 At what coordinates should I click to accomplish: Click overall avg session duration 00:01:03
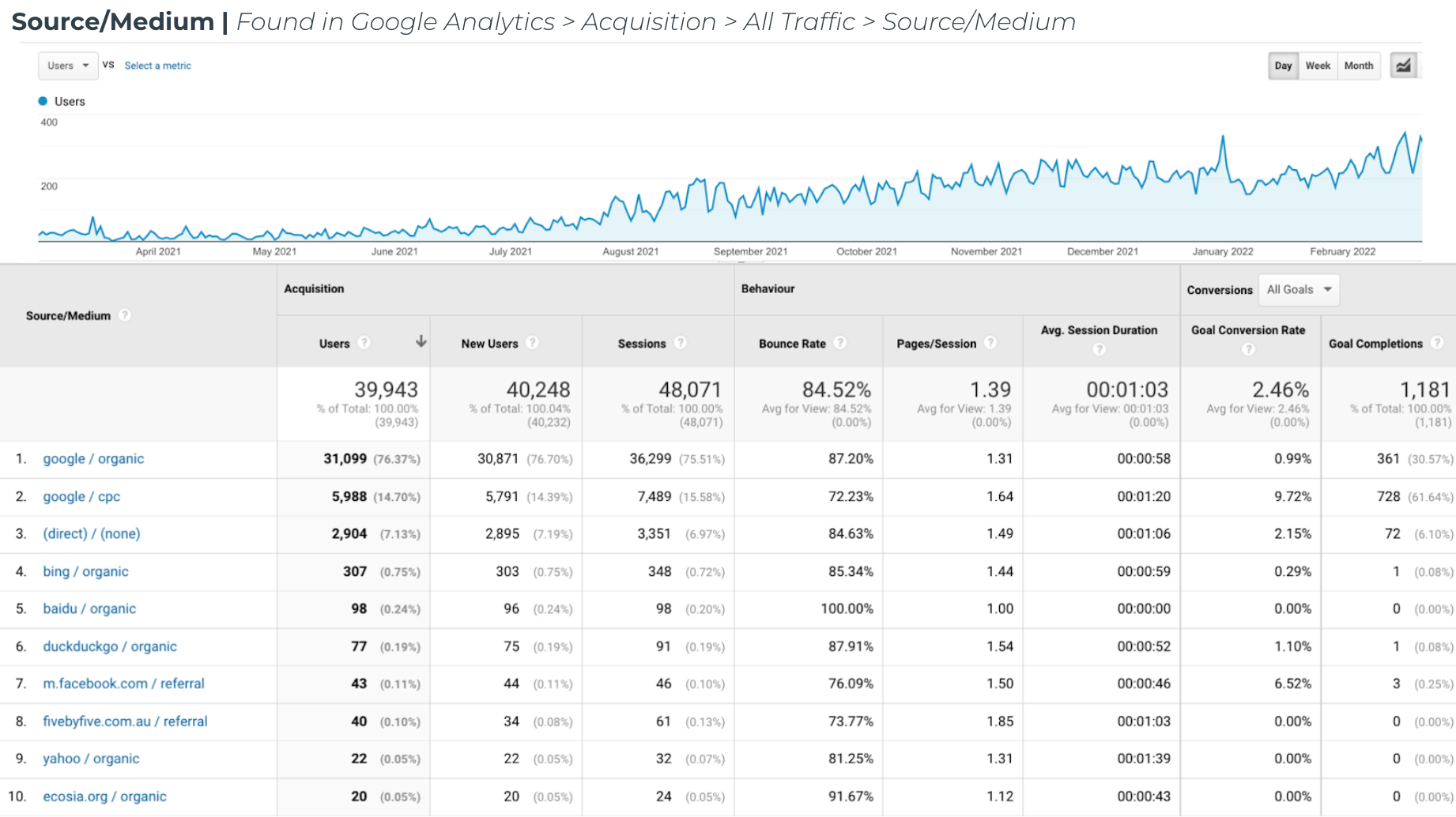(1127, 390)
